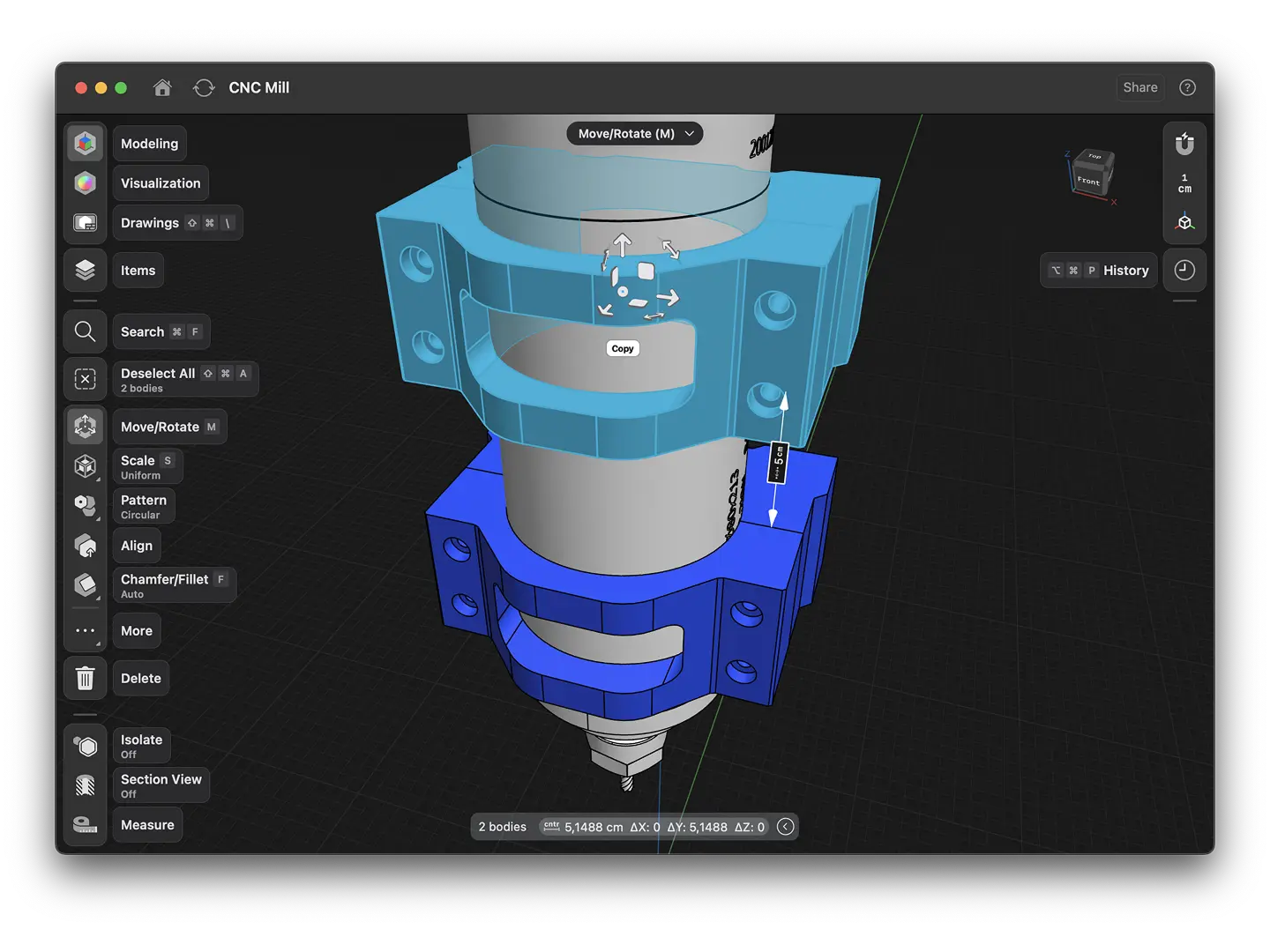Open the Modeling workspace icon
Image resolution: width=1270 pixels, height=952 pixels.
pyautogui.click(x=85, y=143)
